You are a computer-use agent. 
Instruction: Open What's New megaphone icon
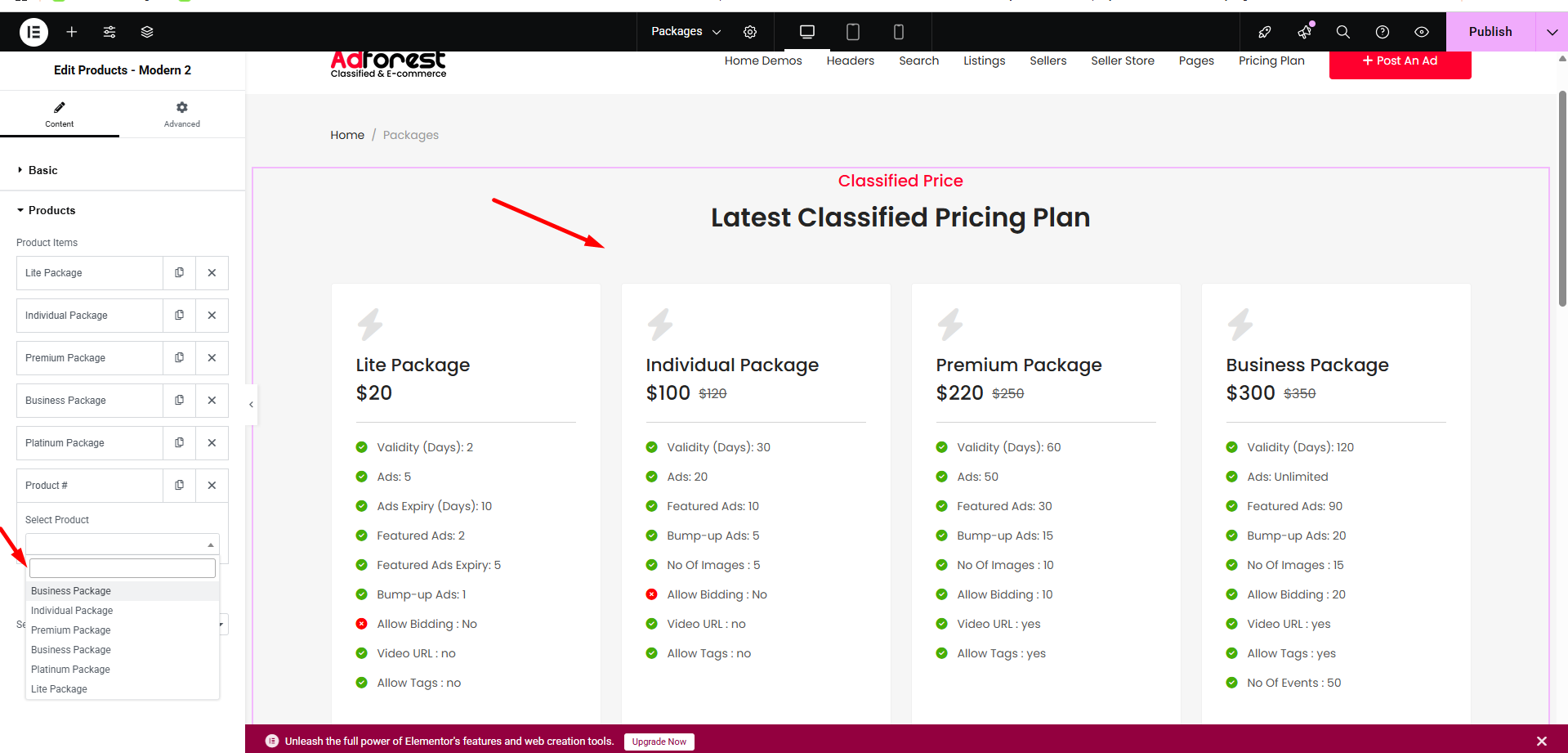click(1304, 32)
